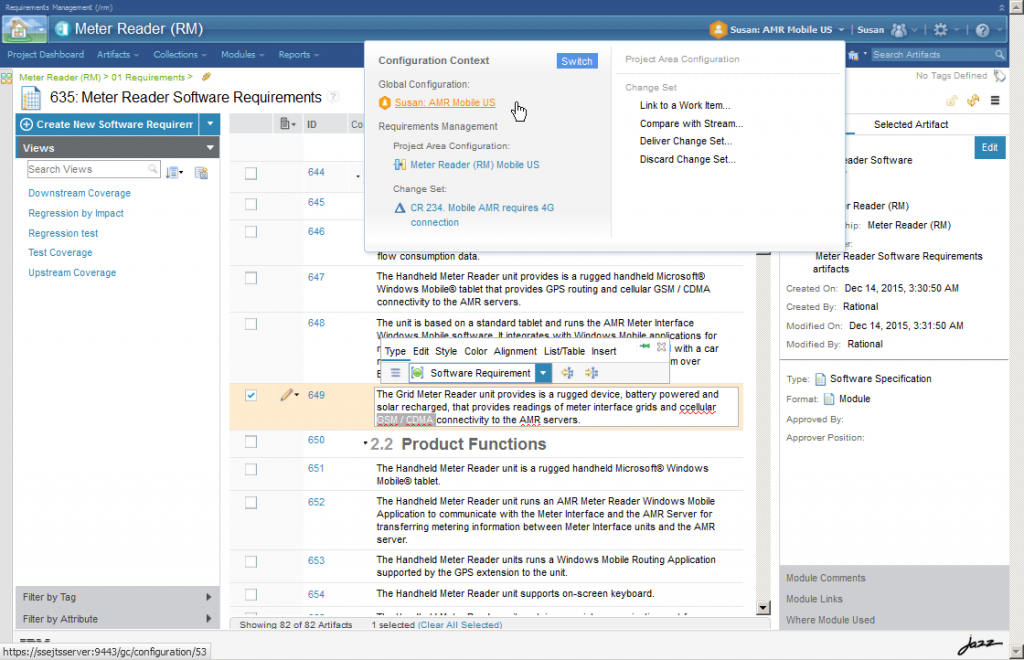Click the help icon next to module title
The image size is (1024, 660).
coord(333,97)
